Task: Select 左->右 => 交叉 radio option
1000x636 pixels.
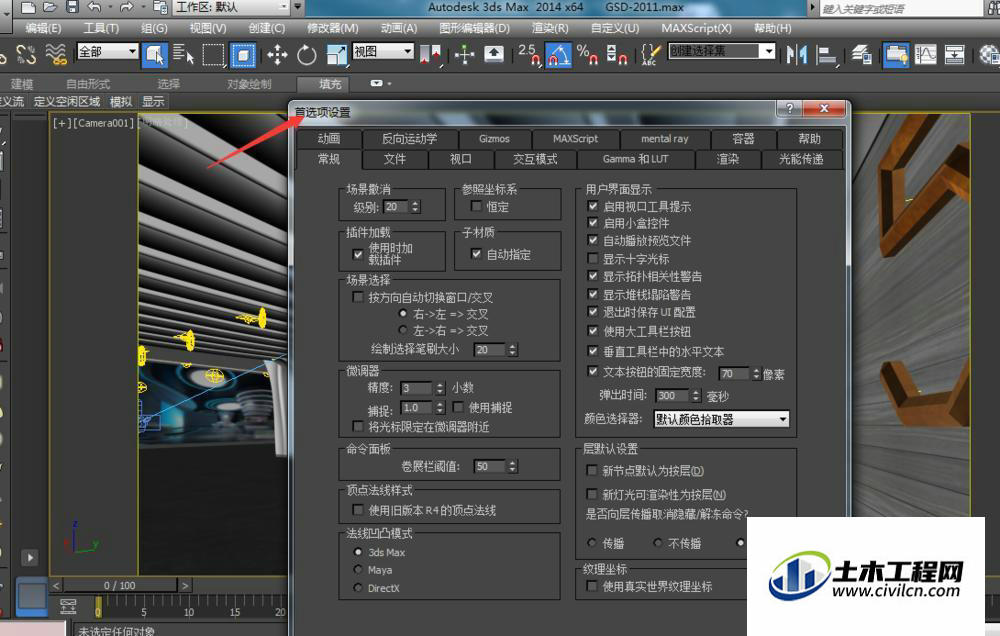Action: [402, 330]
